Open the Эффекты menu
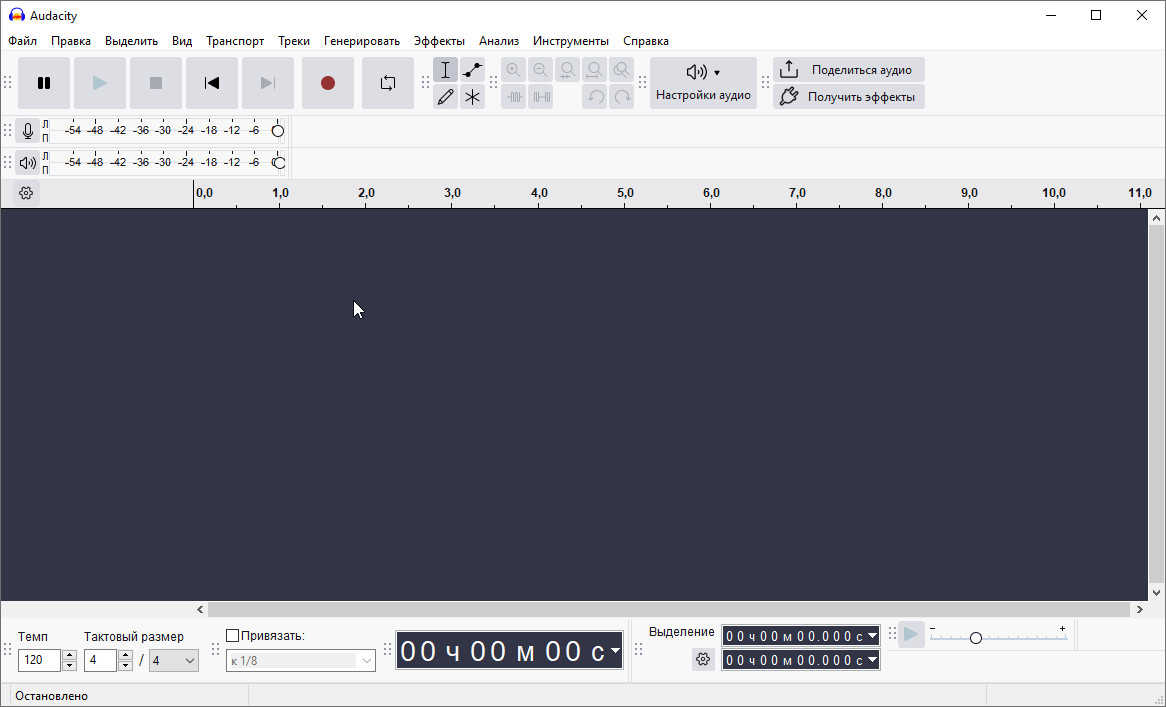This screenshot has height=707, width=1166. pyautogui.click(x=439, y=41)
